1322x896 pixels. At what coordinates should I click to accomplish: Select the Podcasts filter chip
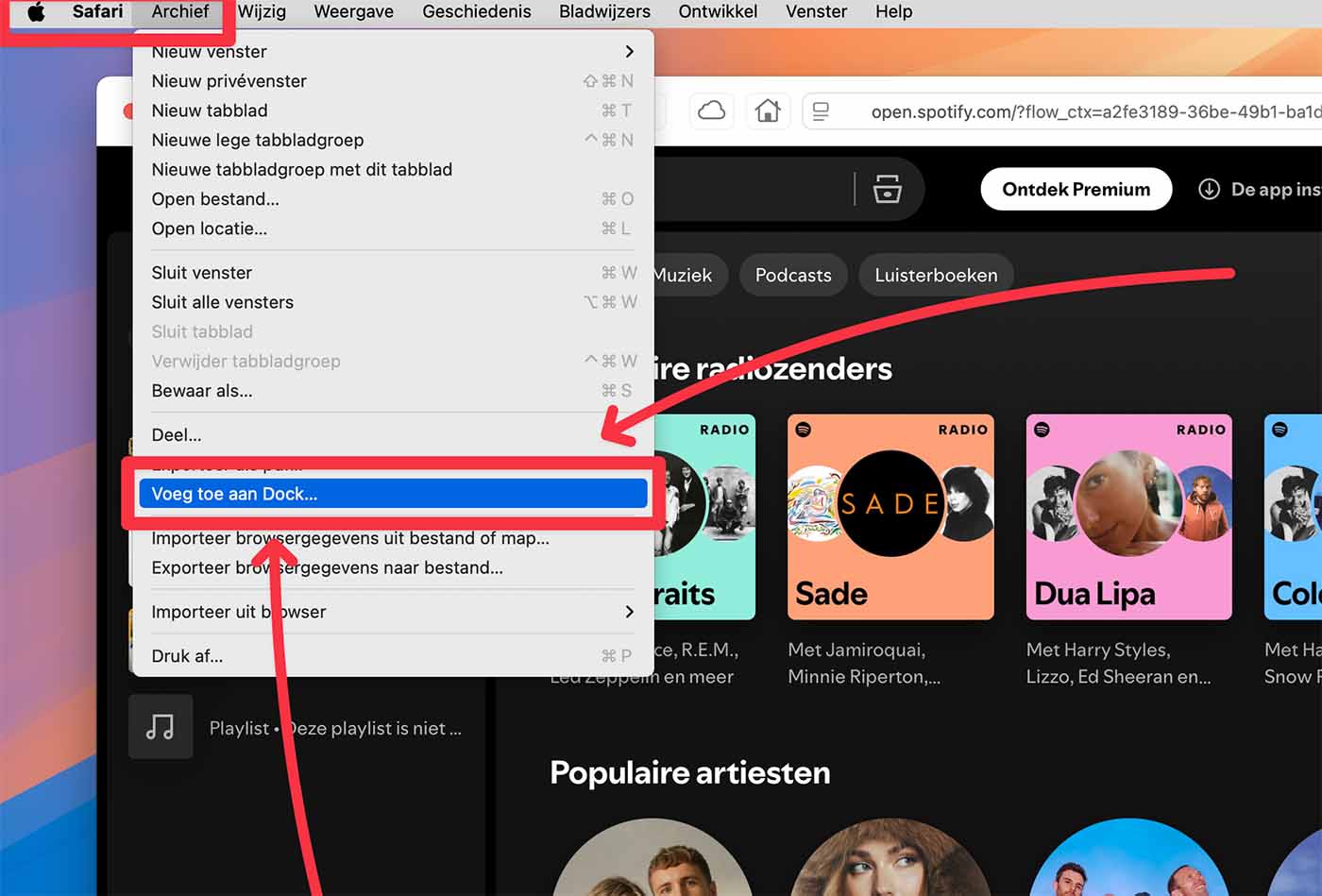(793, 275)
